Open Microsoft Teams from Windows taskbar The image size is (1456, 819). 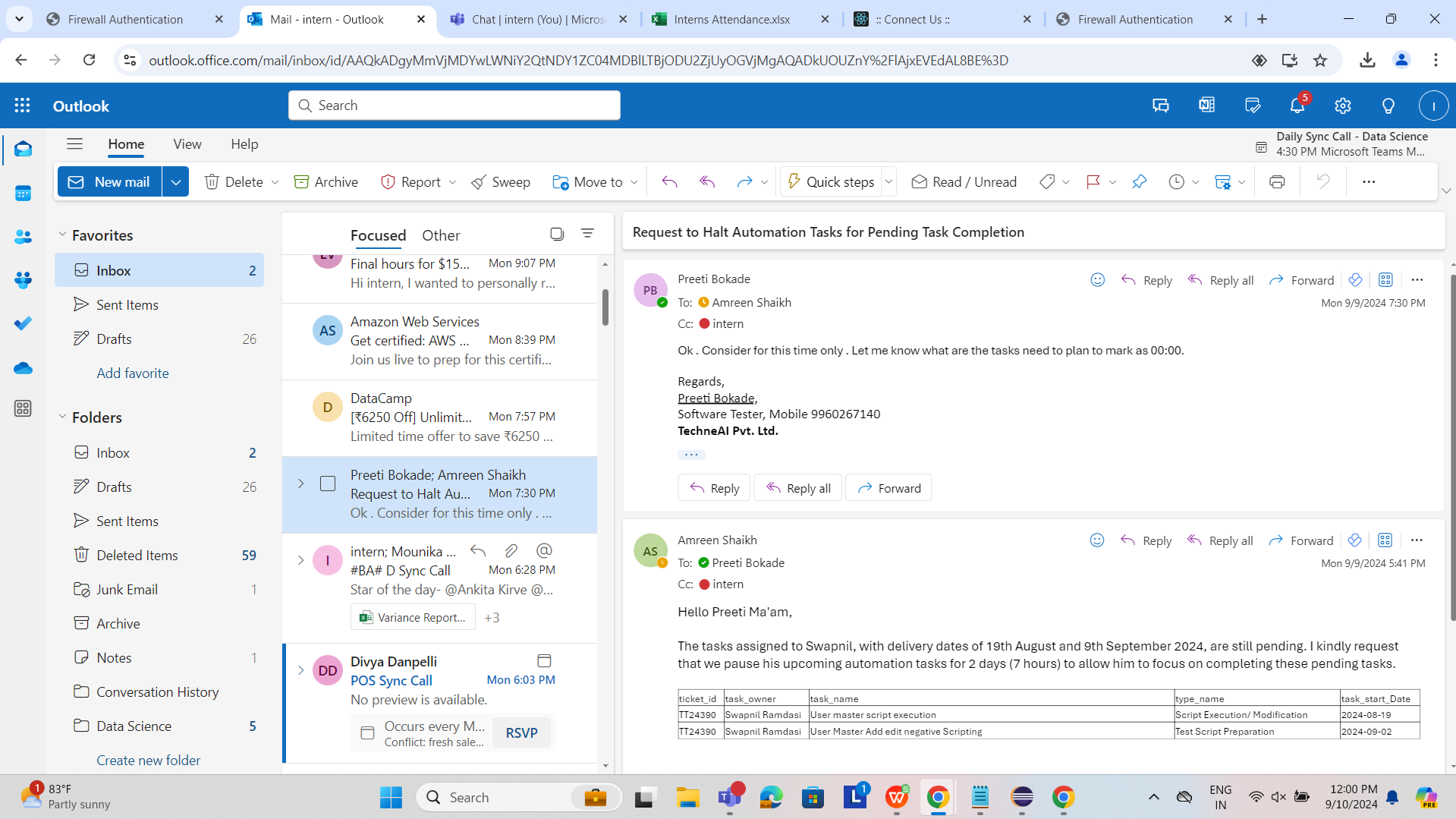tap(730, 798)
